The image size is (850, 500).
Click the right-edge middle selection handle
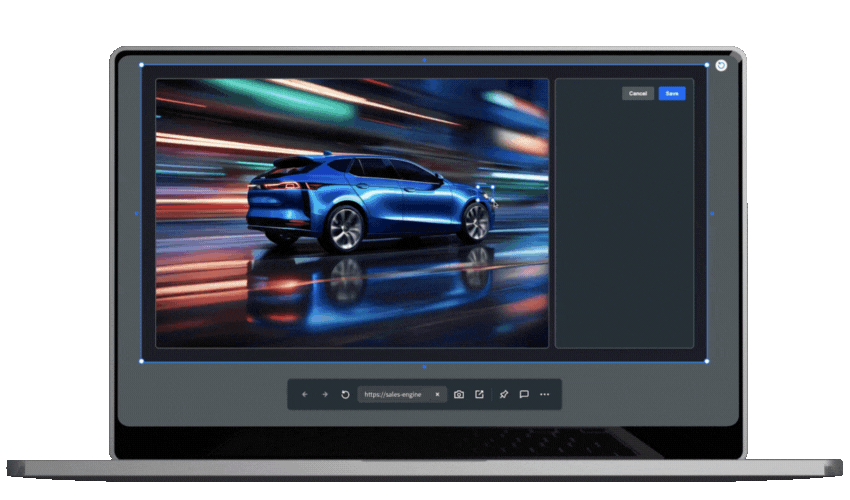(x=712, y=213)
